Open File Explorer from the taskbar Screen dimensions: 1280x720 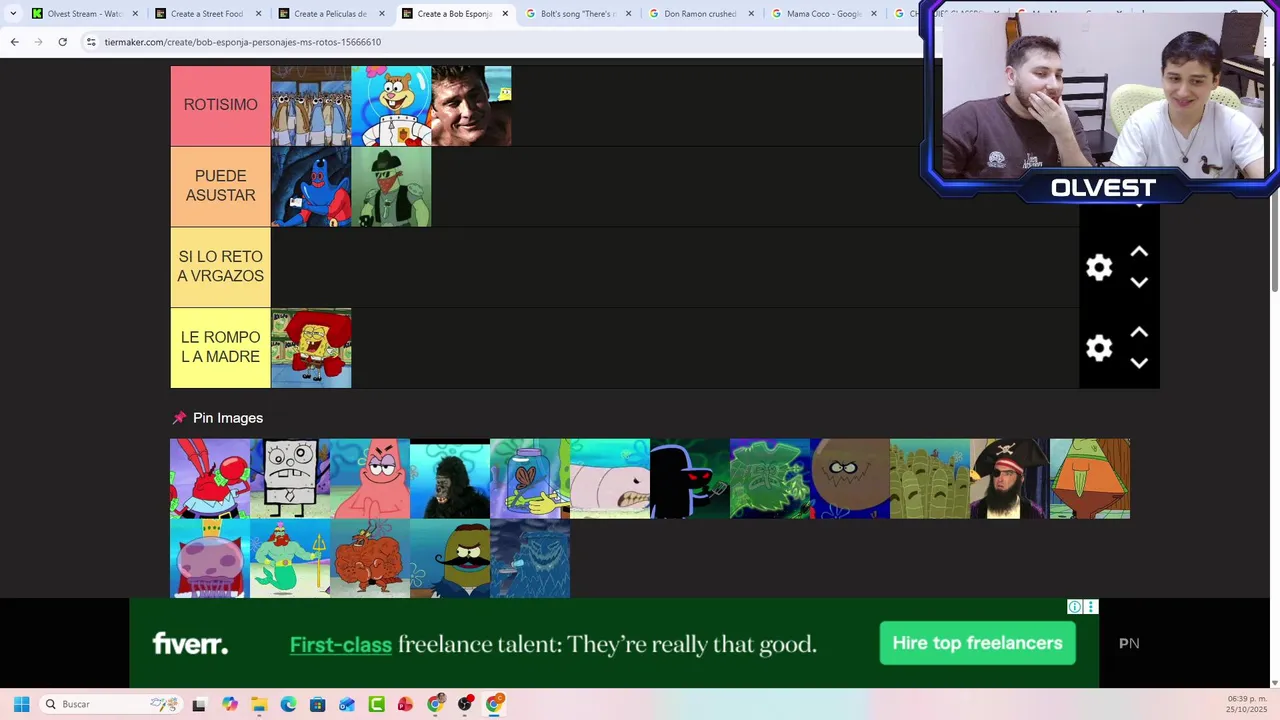point(259,704)
